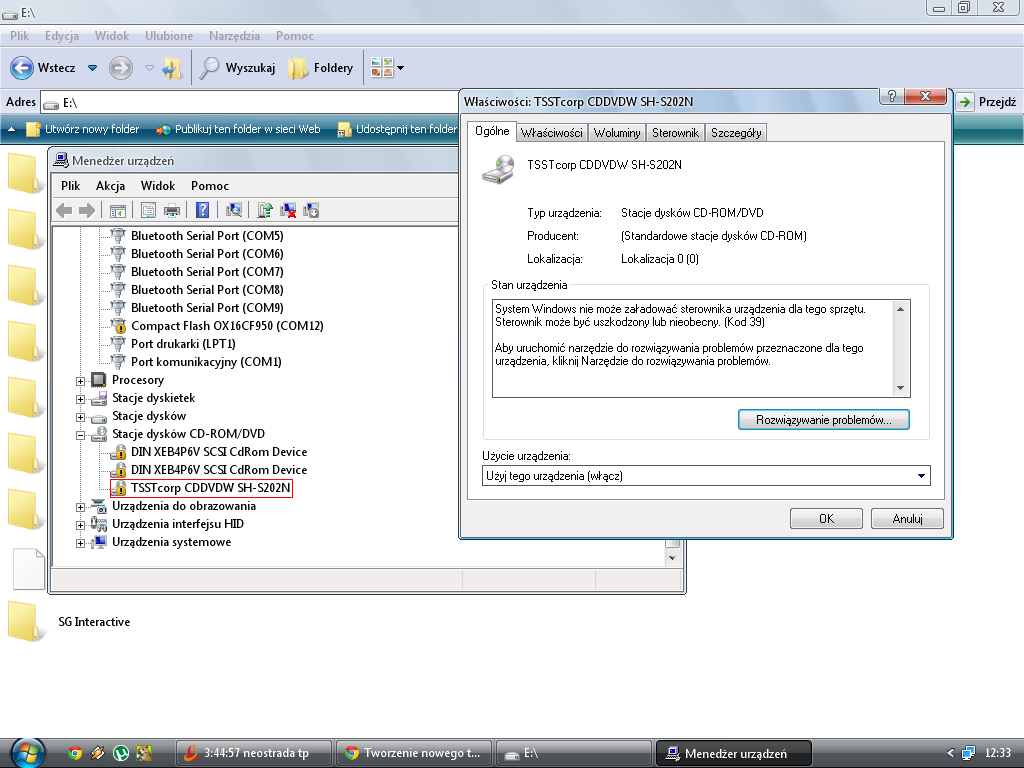This screenshot has width=1024, height=768.
Task: Open the Wstecz history dropdown arrow
Action: tap(93, 68)
